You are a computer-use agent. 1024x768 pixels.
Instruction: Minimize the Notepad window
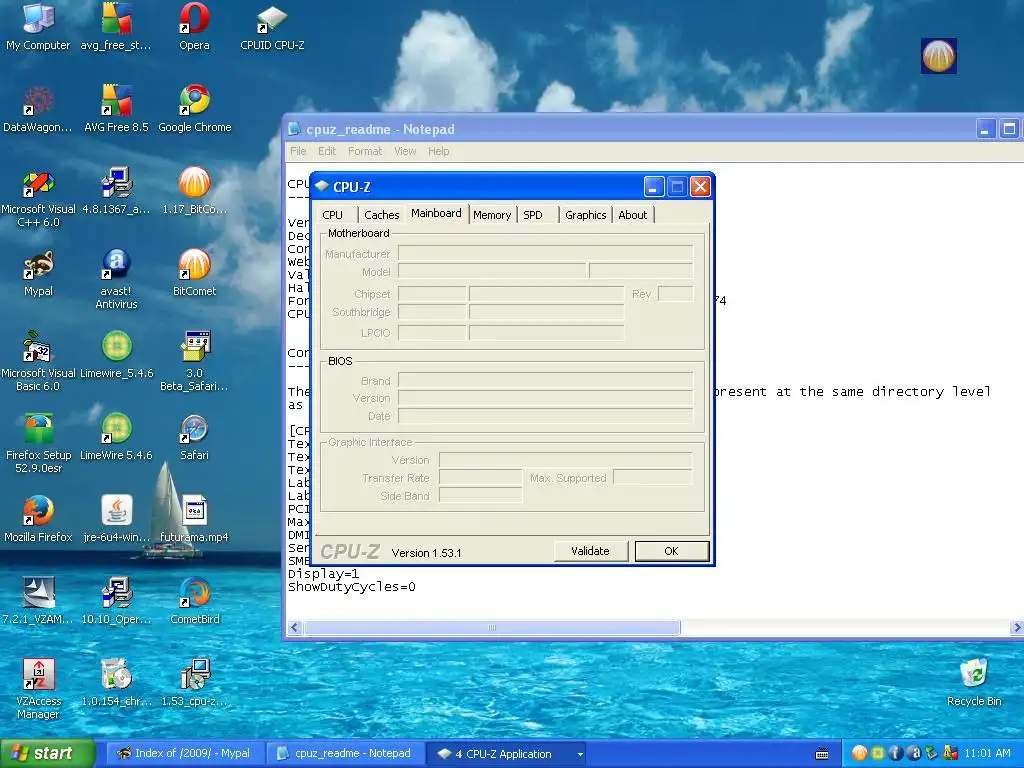tap(985, 129)
